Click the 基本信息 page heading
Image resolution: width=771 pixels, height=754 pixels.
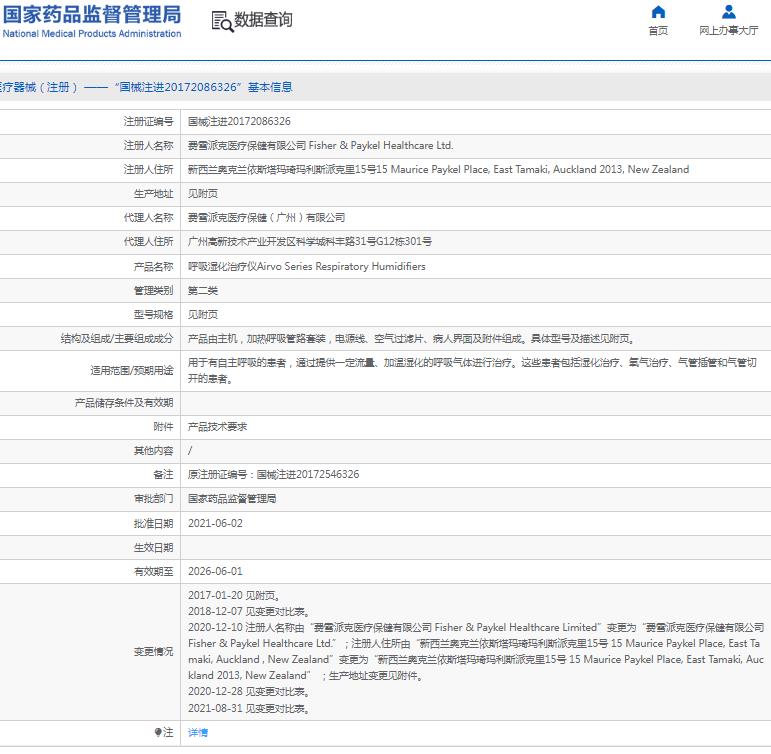[x=270, y=87]
